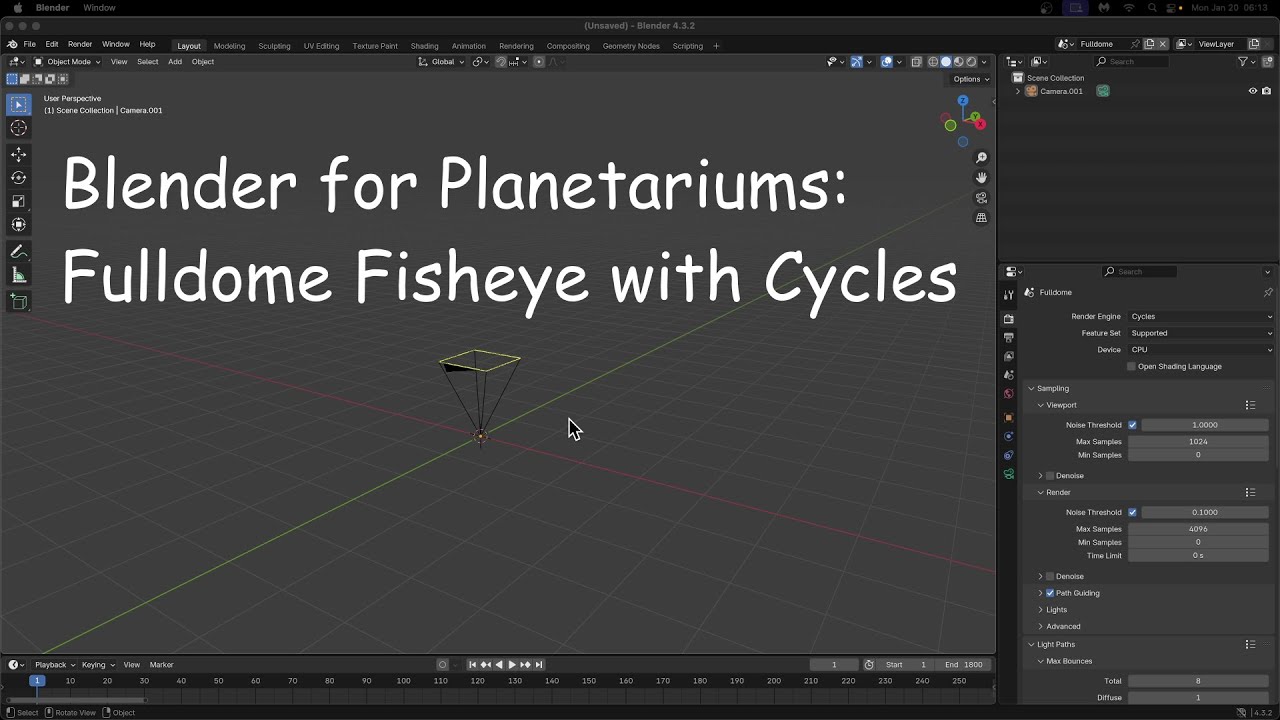The height and width of the screenshot is (720, 1280).
Task: Select the Transform tool
Action: point(18,224)
